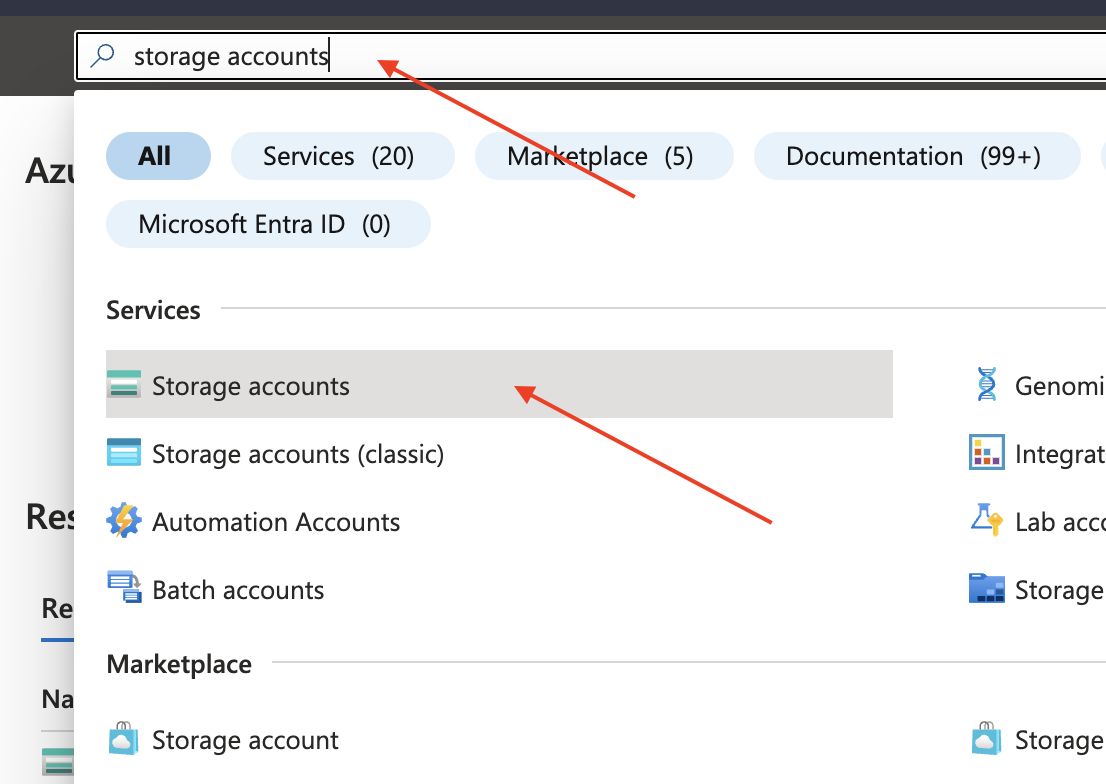Open Storage accounts (classic) service
The height and width of the screenshot is (784, 1106).
(298, 454)
